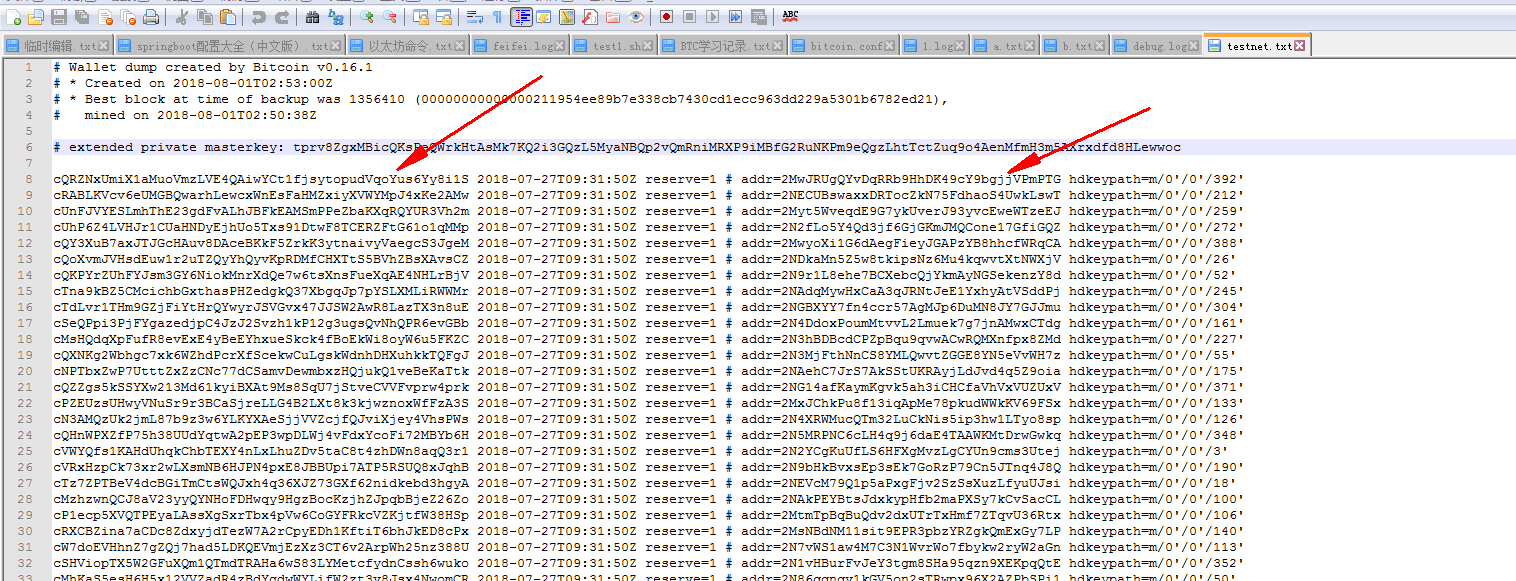Screen dimensions: 1516x581
Task: Cut the selected text
Action: tap(182, 17)
